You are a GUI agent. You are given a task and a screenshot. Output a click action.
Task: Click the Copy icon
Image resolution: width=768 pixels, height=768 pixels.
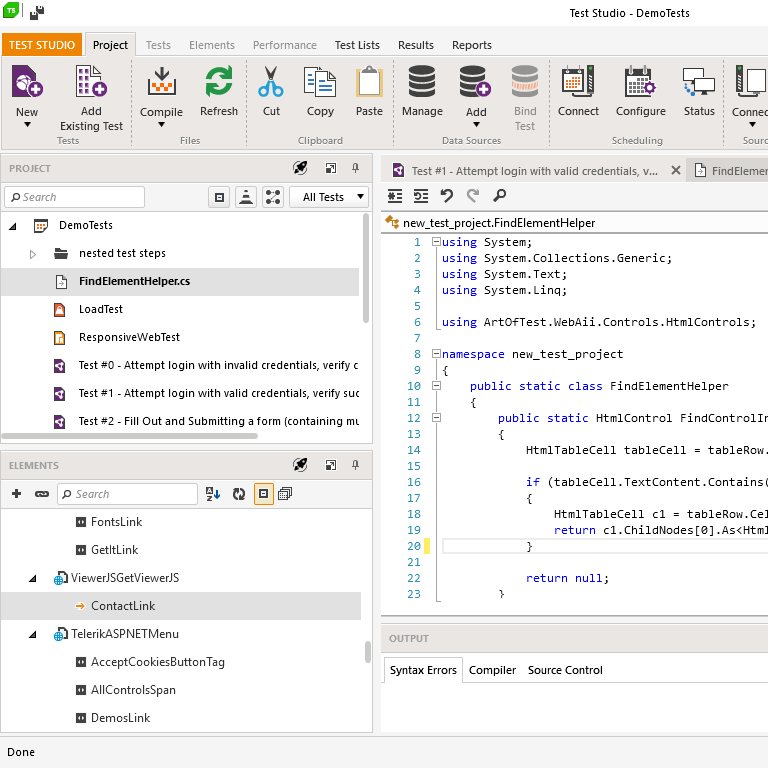pos(320,81)
